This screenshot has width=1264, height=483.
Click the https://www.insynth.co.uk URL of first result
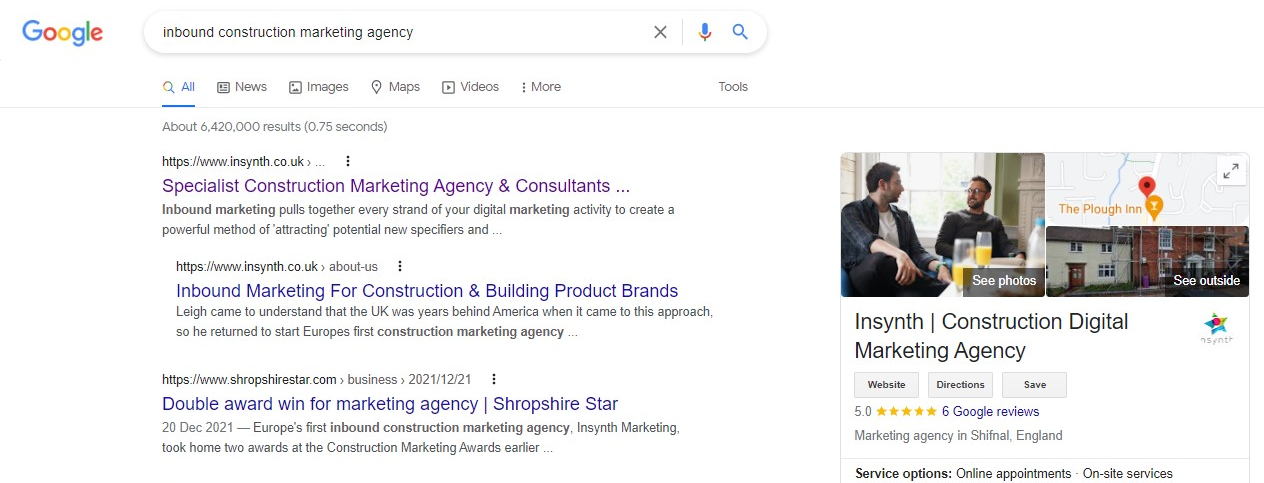pyautogui.click(x=233, y=161)
